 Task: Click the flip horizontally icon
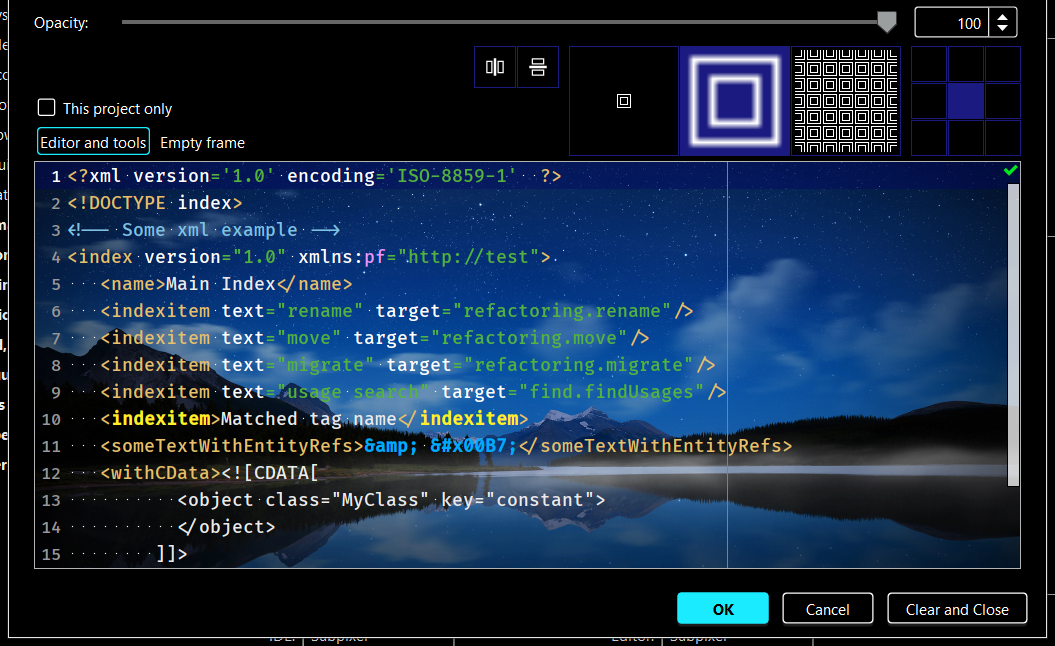pyautogui.click(x=495, y=68)
